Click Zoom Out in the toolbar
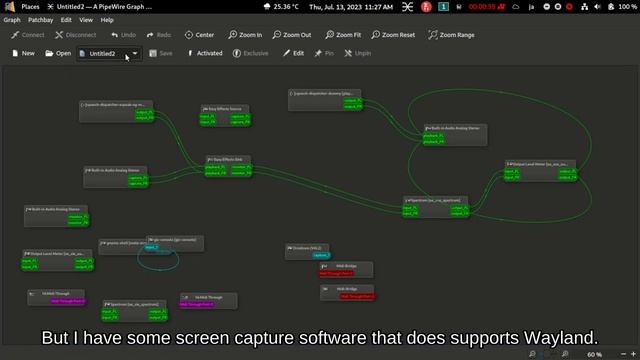 [x=292, y=35]
